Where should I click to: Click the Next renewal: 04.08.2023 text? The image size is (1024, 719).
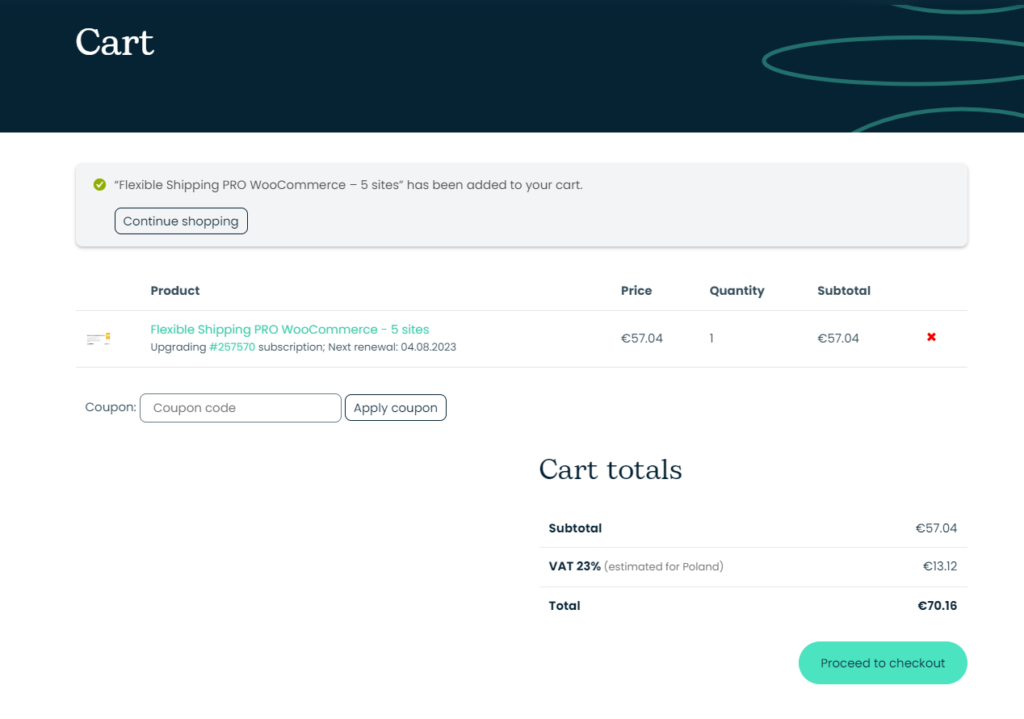[x=392, y=347]
